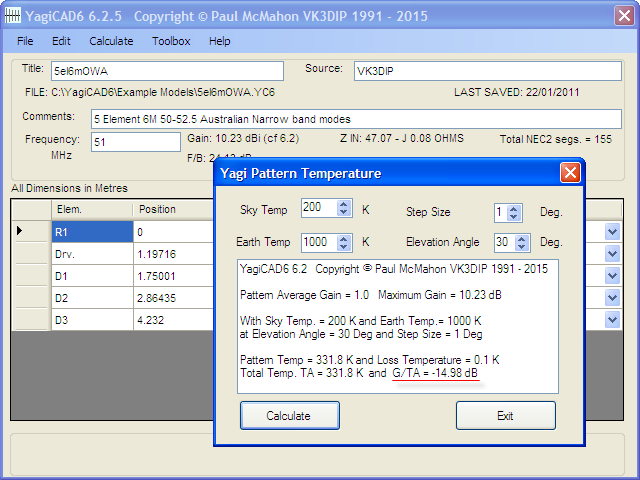
Task: Click the row header beside D3
Action: [32, 320]
